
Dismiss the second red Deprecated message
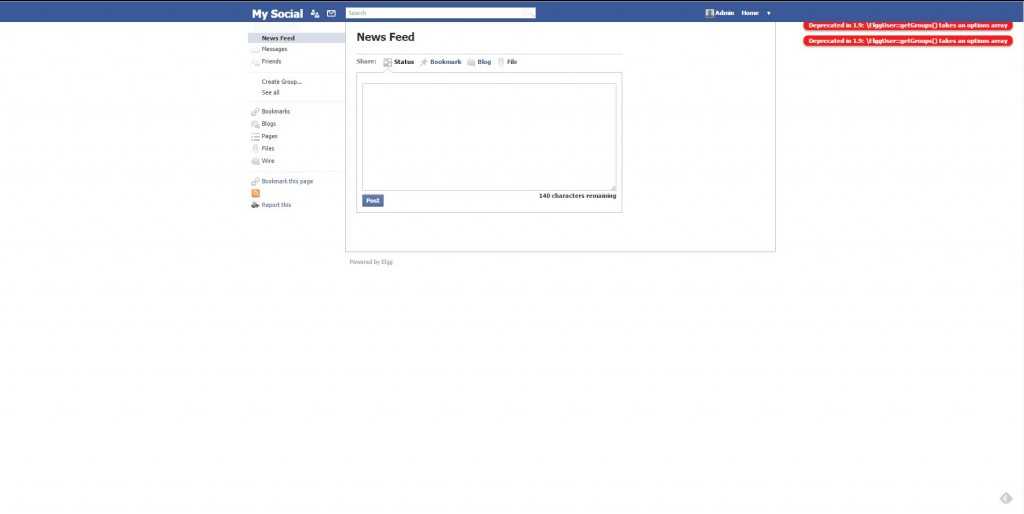908,40
